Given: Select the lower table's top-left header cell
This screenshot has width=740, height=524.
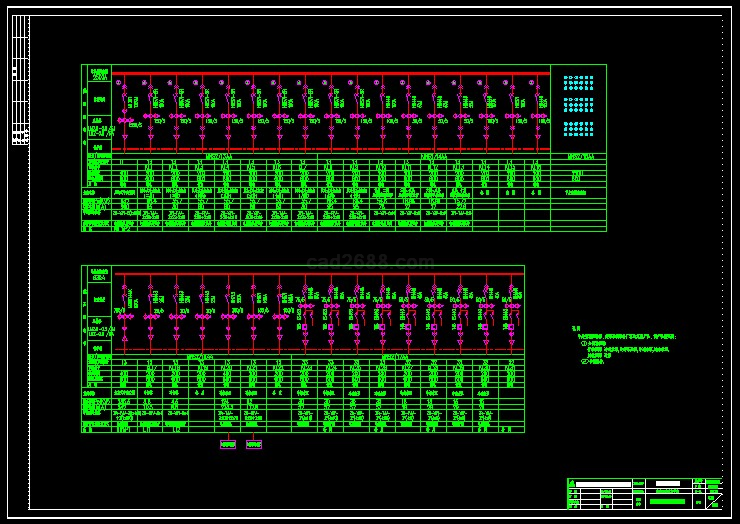Looking at the screenshot, I should pos(98,272).
